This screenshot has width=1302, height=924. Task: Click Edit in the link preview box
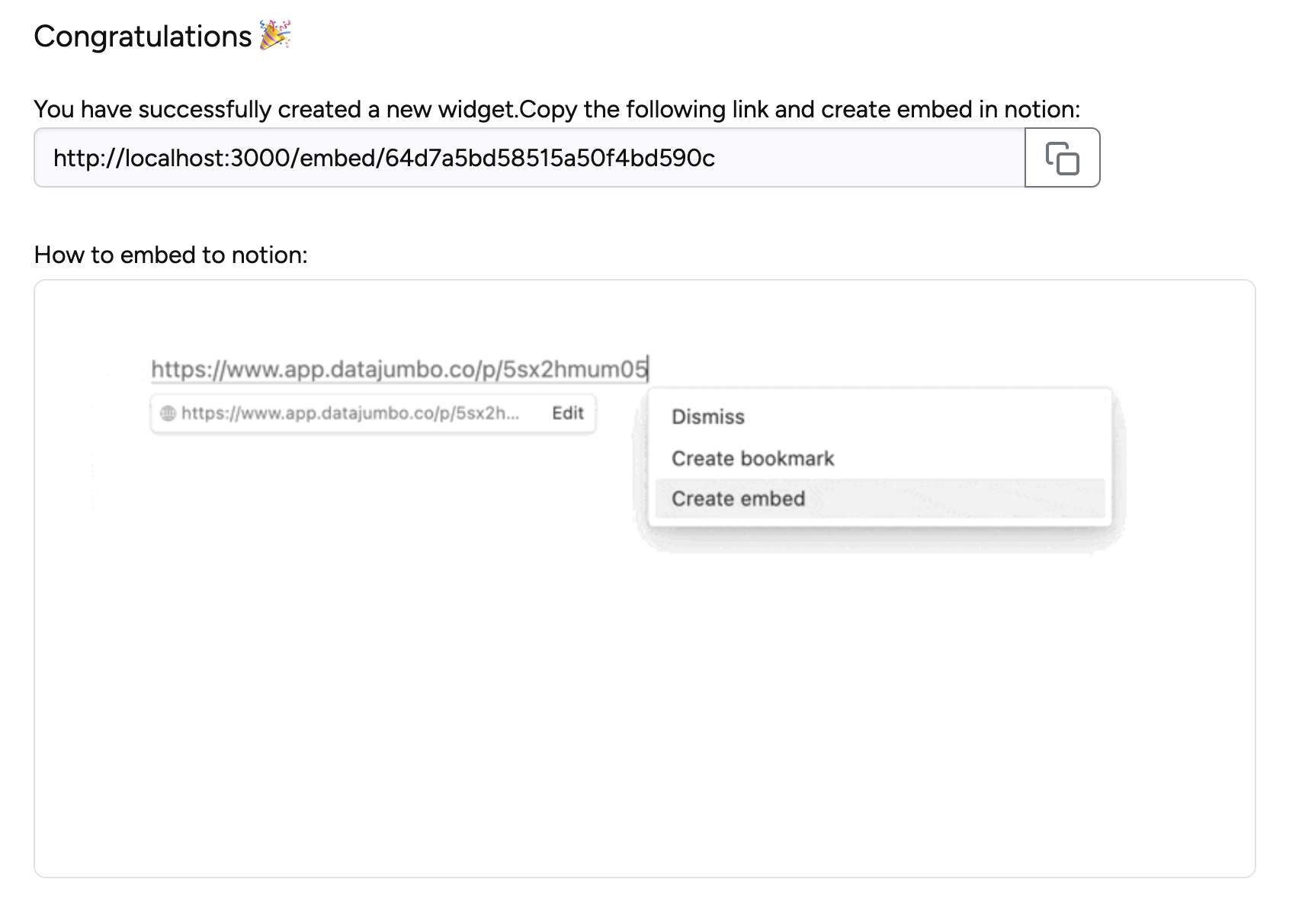(x=568, y=413)
